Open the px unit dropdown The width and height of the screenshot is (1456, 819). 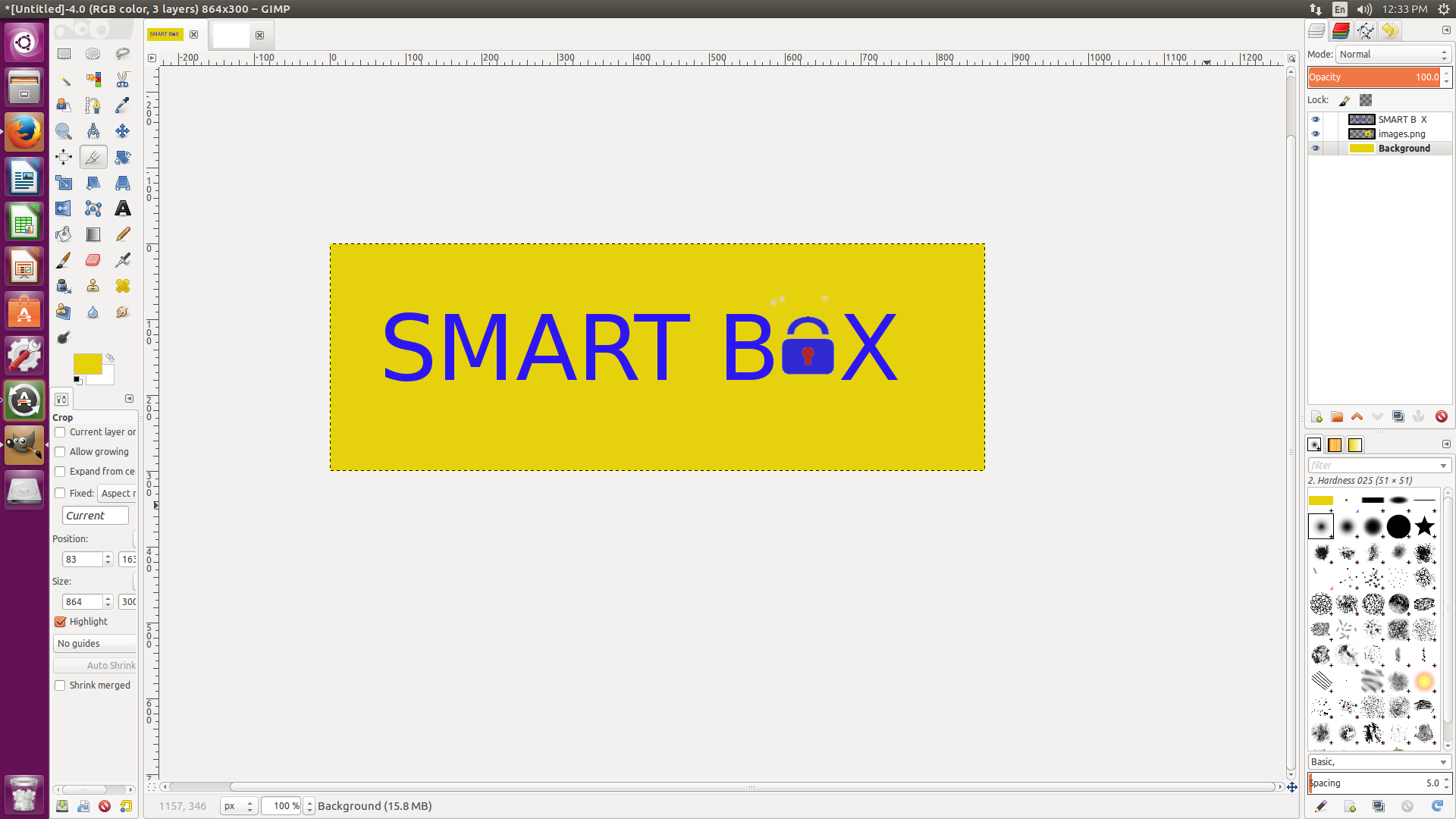(239, 806)
